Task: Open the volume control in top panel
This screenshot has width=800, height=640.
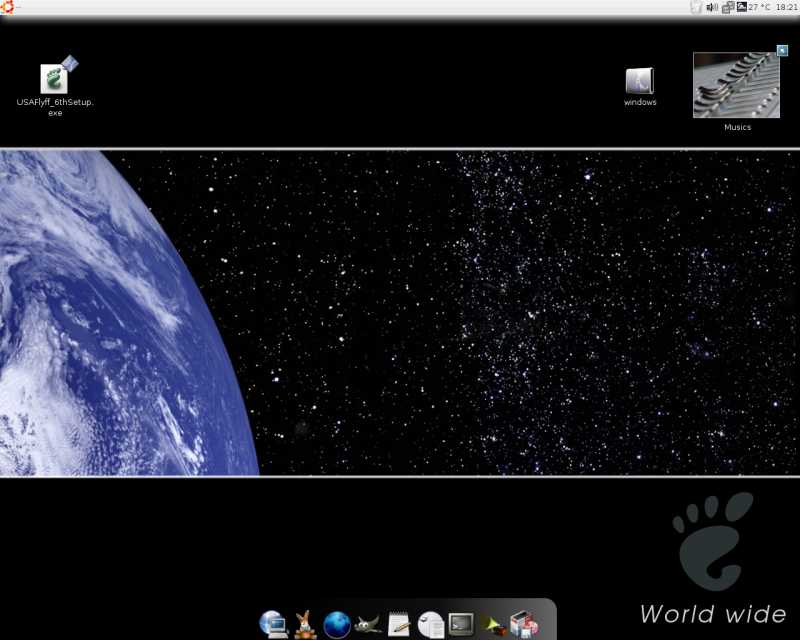Action: (x=712, y=7)
